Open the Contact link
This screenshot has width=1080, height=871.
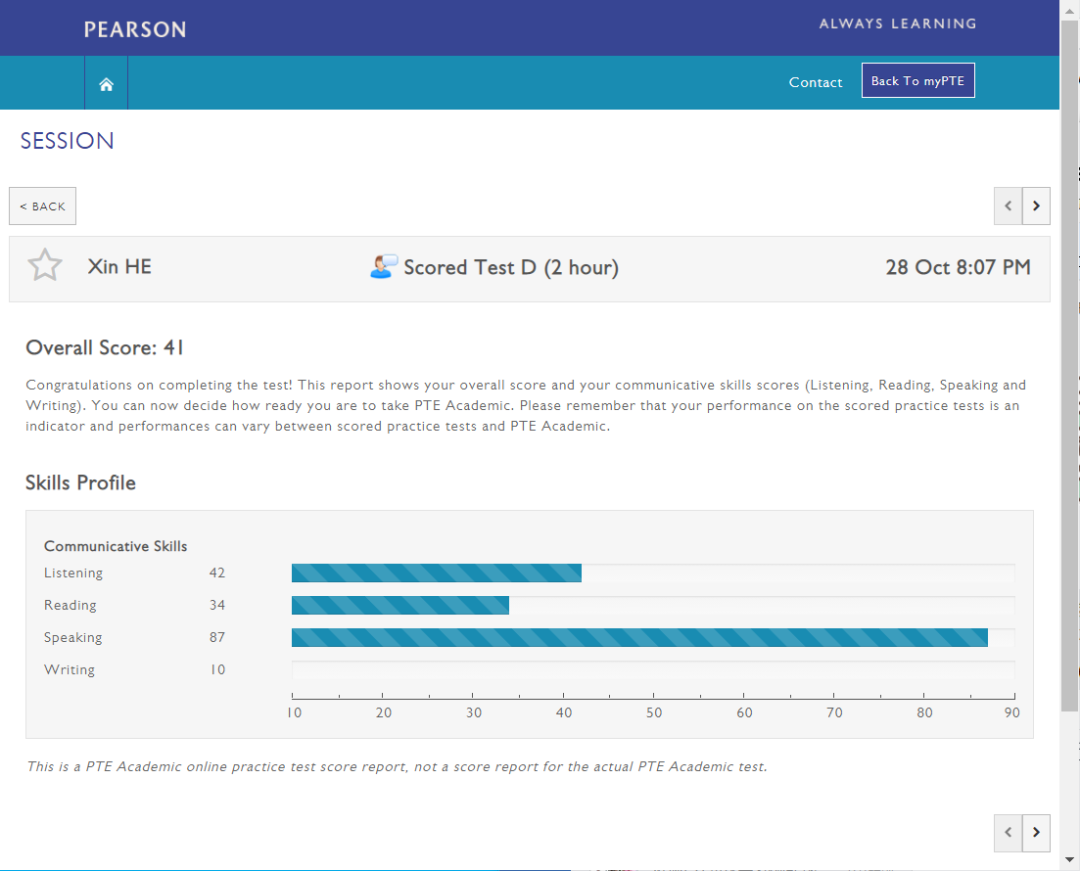[816, 82]
